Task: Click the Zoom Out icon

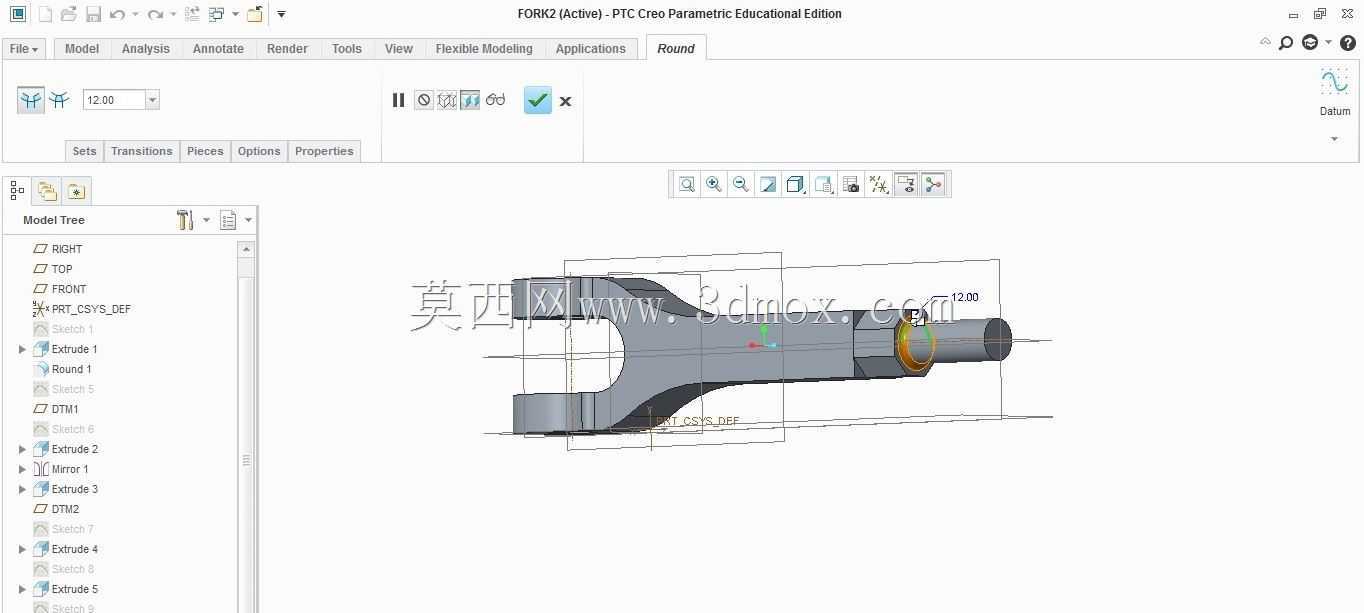Action: point(741,184)
